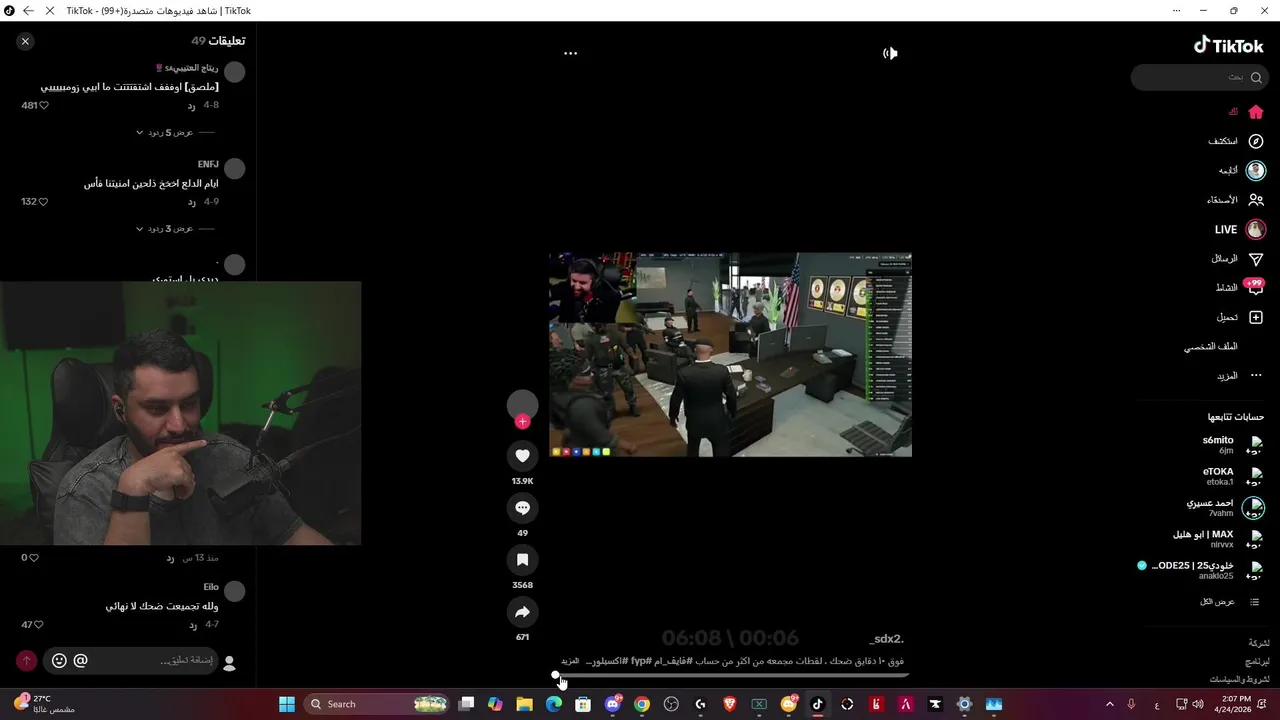Open Activity (النشاط) notifications icon
Image resolution: width=1280 pixels, height=720 pixels.
1256,287
